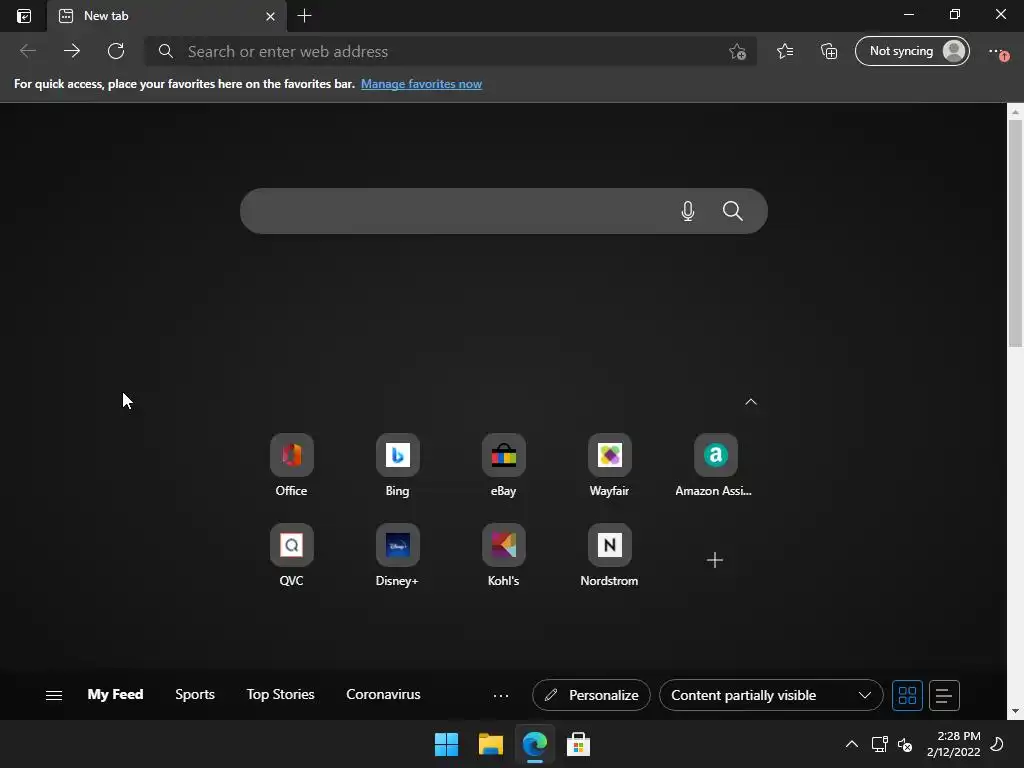Open the Favorites list button

point(785,51)
